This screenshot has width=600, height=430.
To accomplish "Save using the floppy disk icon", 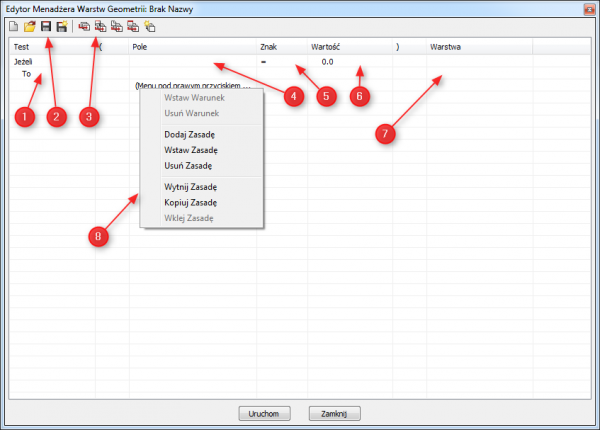I will coord(46,27).
